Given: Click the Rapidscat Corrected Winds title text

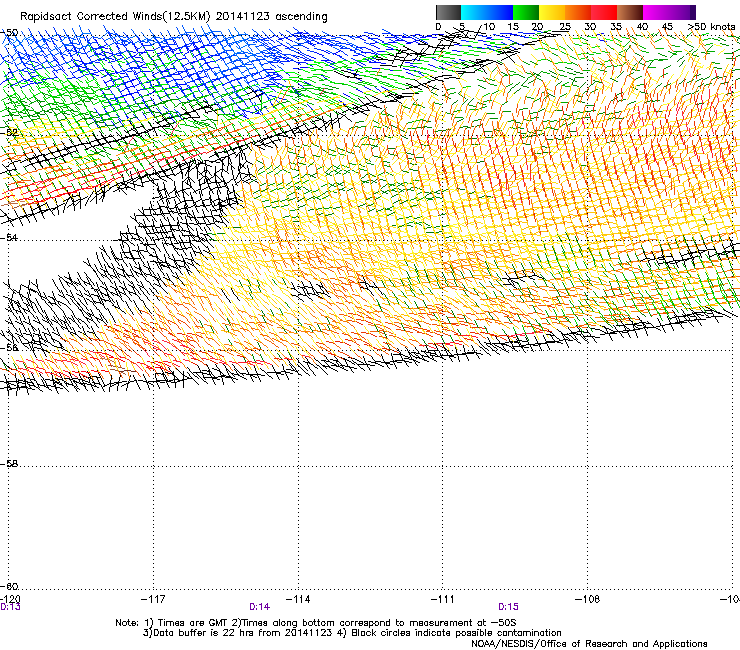Looking at the screenshot, I should coord(174,17).
